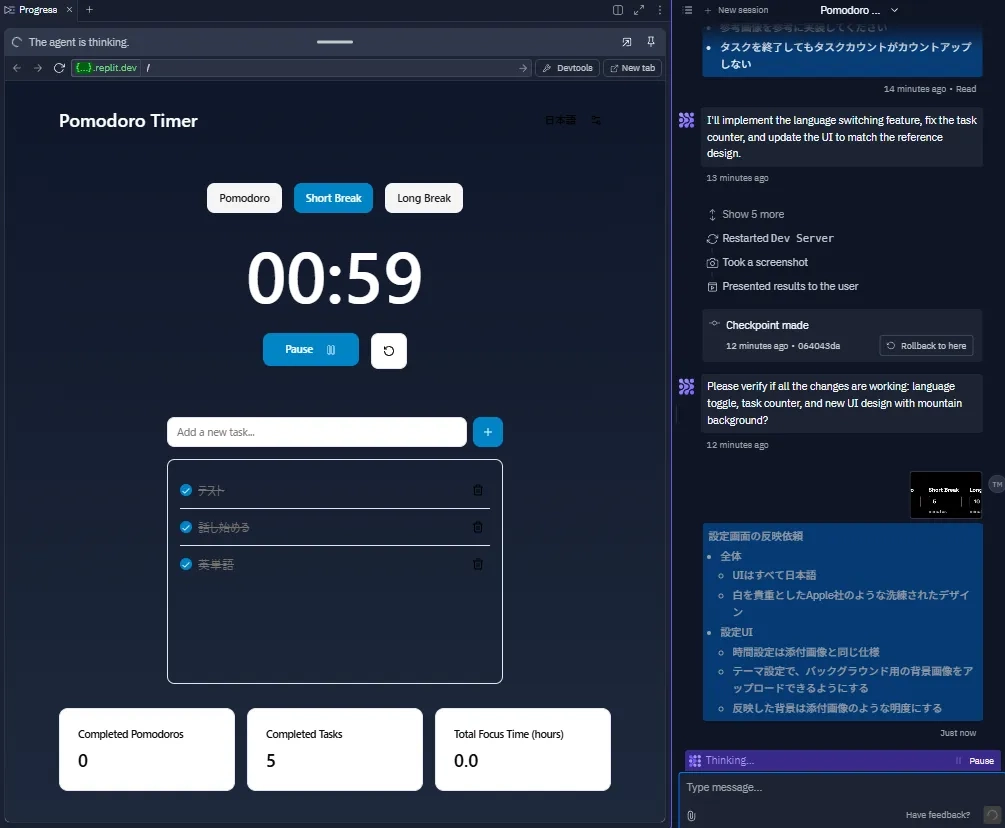Click the browser back arrow
Screen dimensions: 1005x828
[x=17, y=68]
